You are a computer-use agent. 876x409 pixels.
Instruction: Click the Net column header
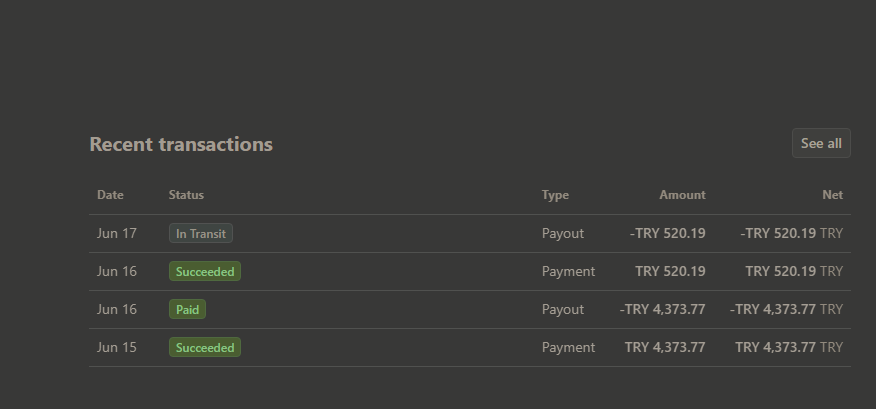click(x=832, y=195)
